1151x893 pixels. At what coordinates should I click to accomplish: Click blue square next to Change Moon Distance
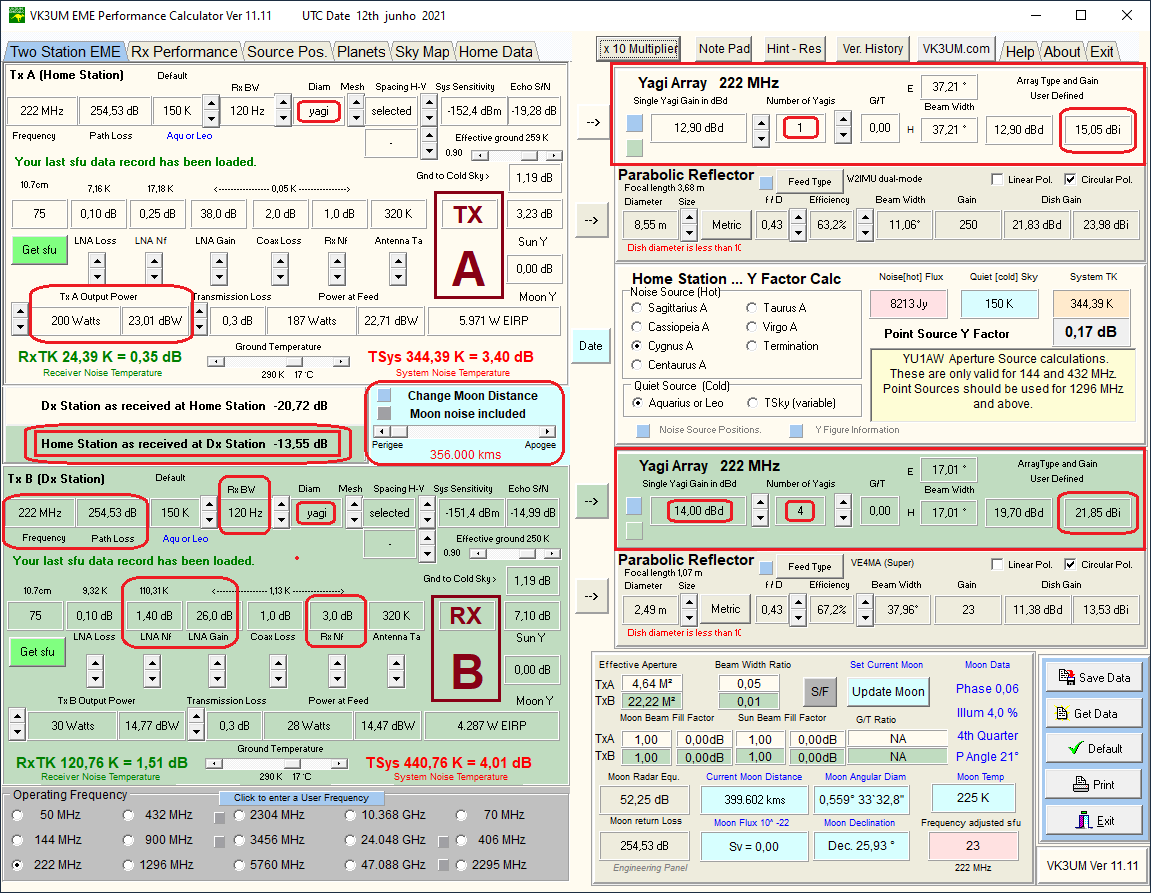pos(385,396)
